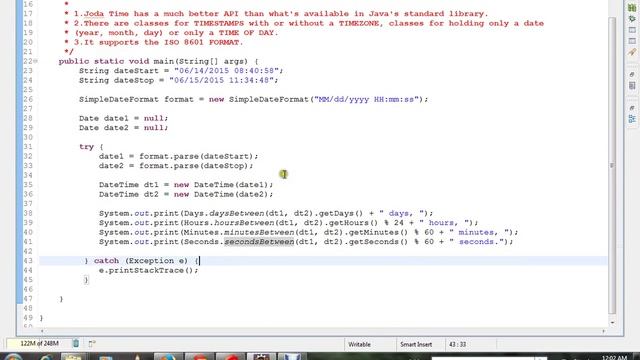640x360 pixels.
Task: Click 'e.printStackTrace();' on line 44
Action: click(149, 270)
